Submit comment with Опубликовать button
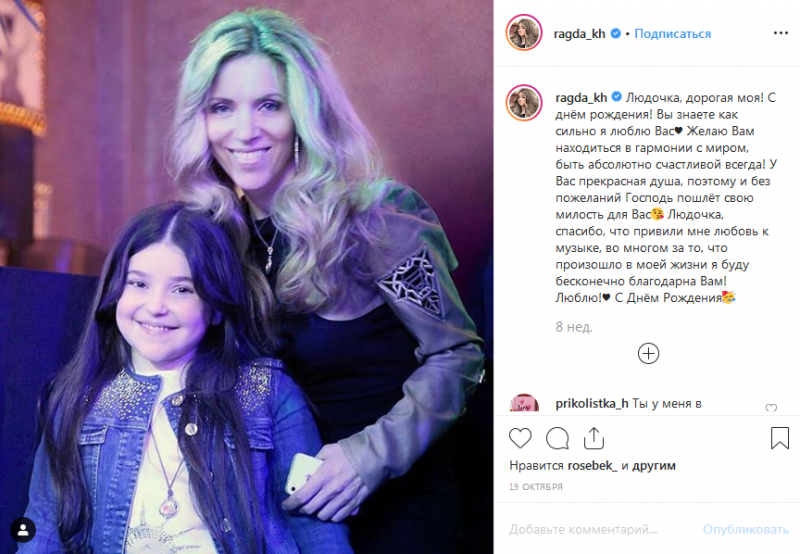The height and width of the screenshot is (554, 800). point(745,530)
